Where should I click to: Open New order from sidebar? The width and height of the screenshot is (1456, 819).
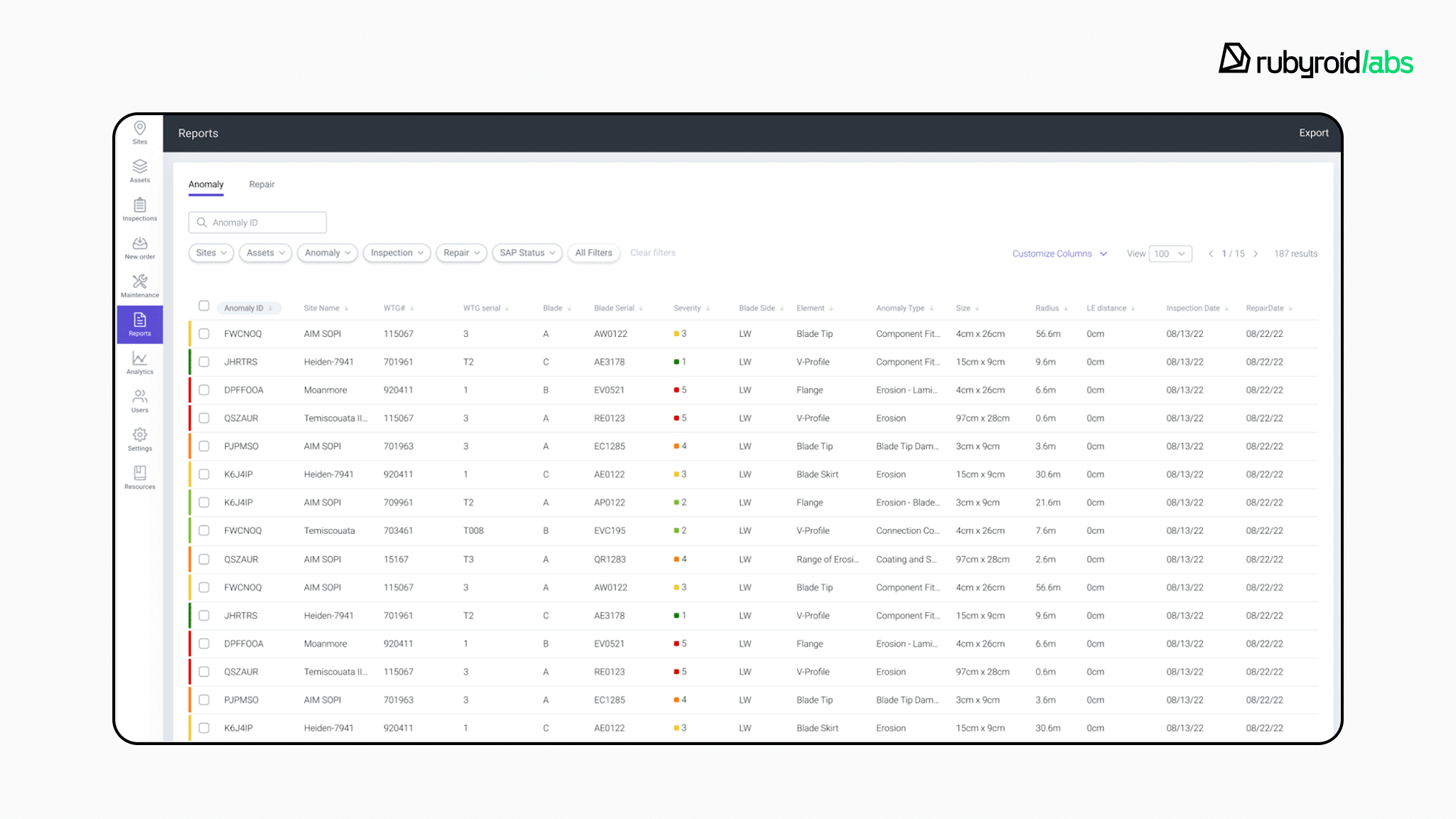(139, 247)
